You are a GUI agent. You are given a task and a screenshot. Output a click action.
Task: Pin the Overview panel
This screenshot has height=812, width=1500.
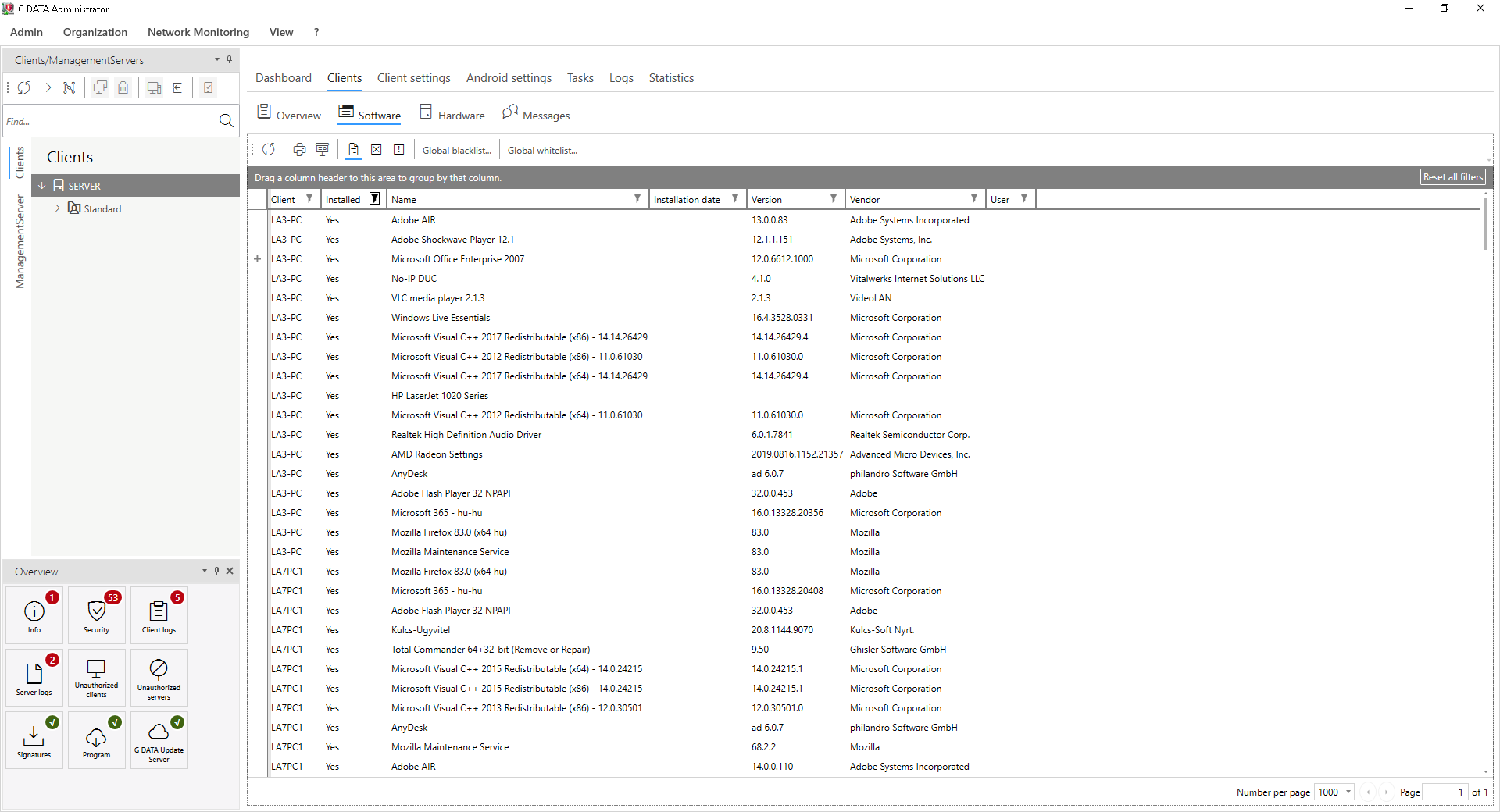[216, 571]
